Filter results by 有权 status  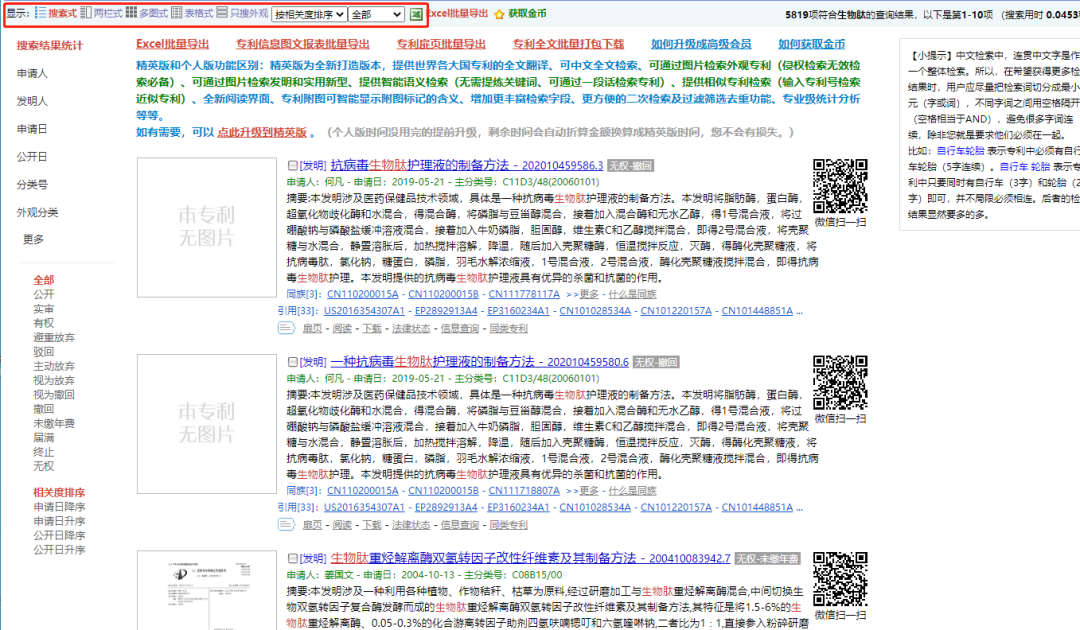click(x=43, y=323)
